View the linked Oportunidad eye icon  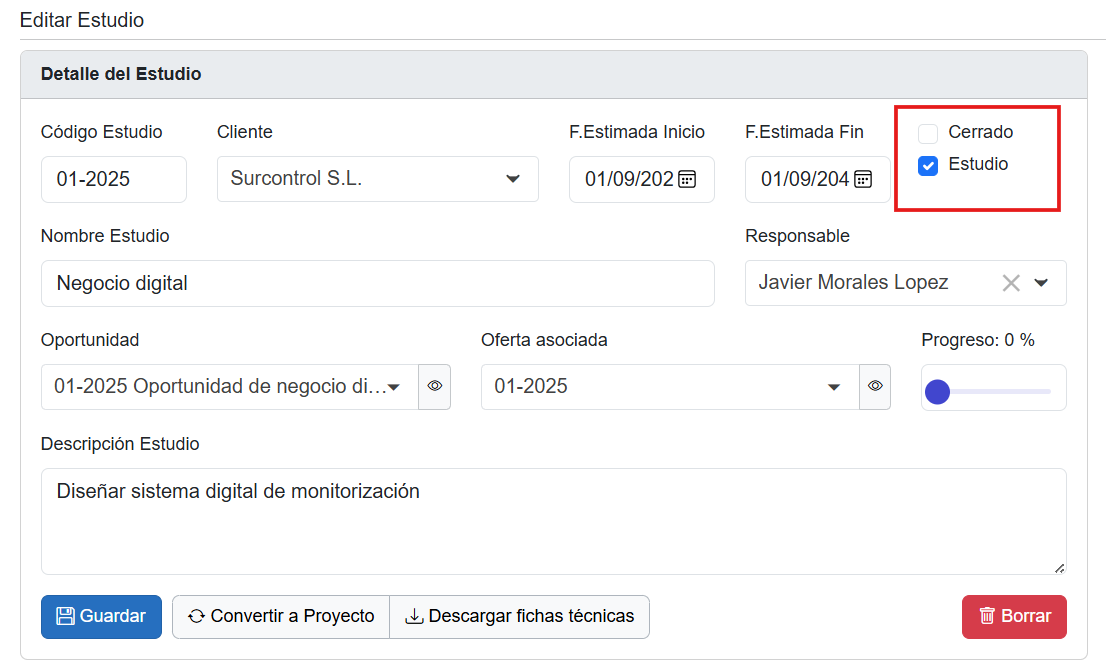tap(435, 386)
